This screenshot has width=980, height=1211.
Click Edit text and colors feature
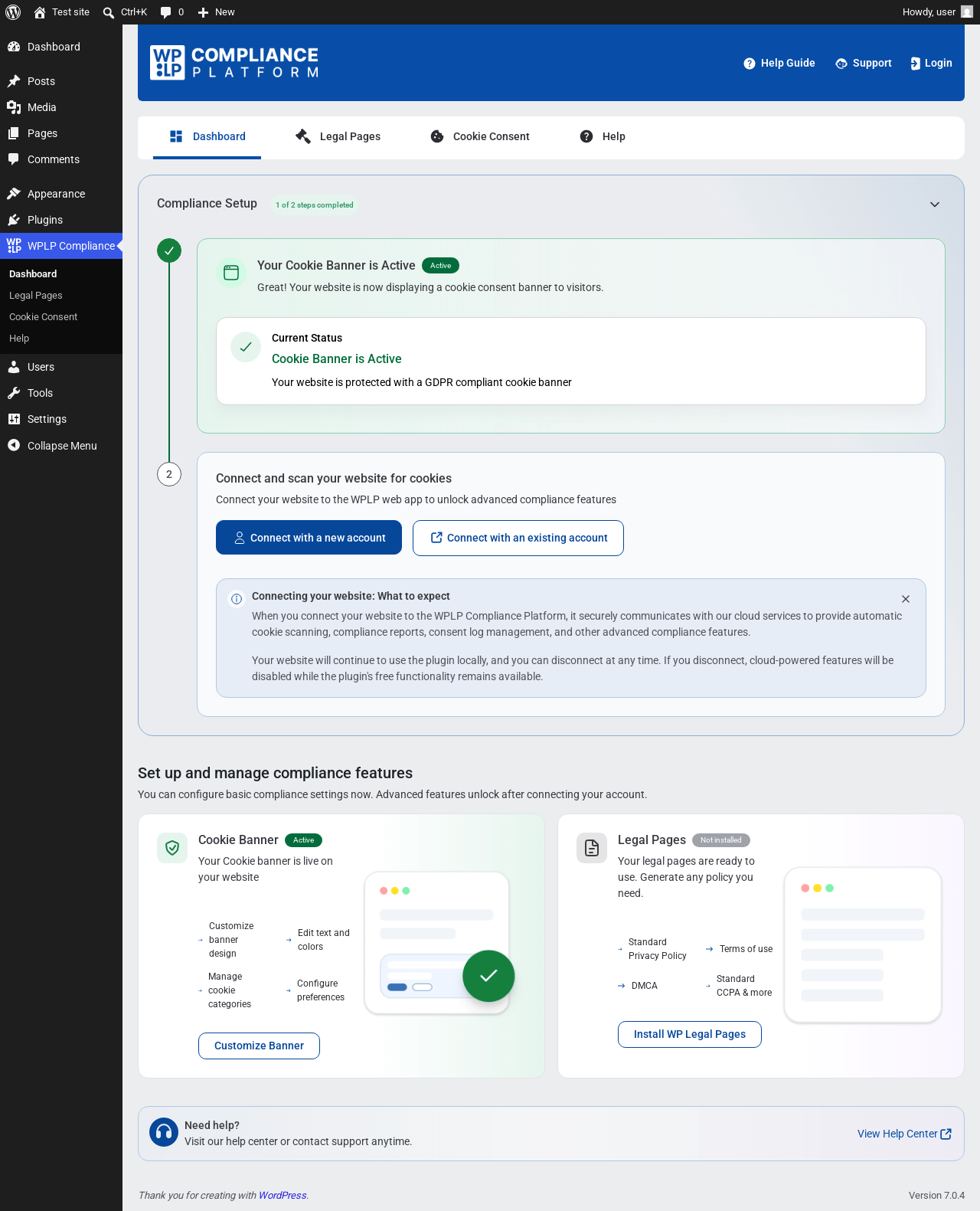point(318,940)
